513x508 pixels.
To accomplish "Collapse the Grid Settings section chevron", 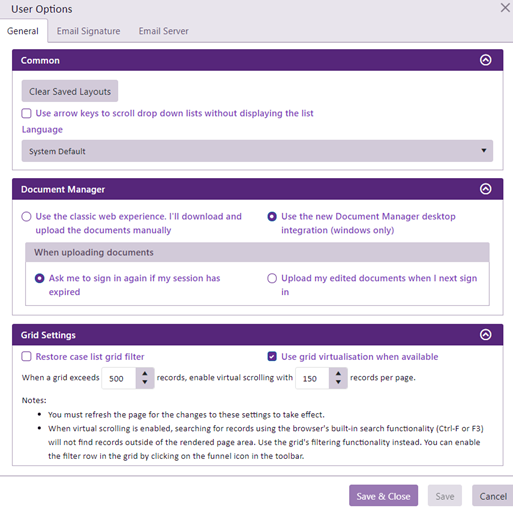I will pyautogui.click(x=485, y=335).
